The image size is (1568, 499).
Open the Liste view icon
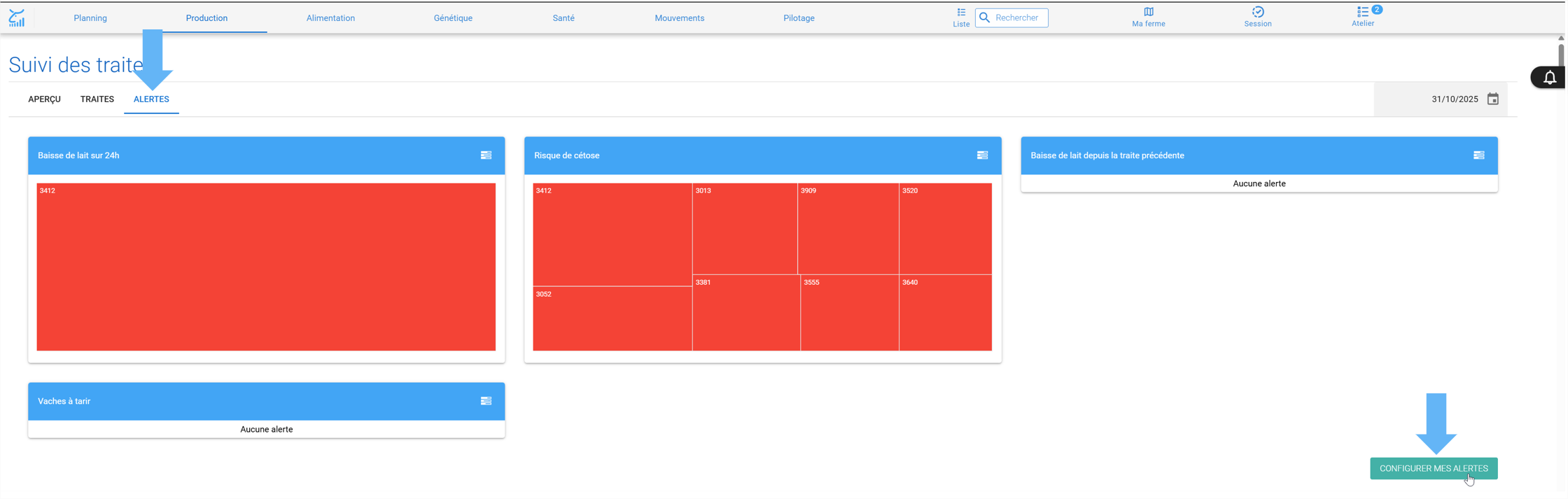tap(961, 17)
